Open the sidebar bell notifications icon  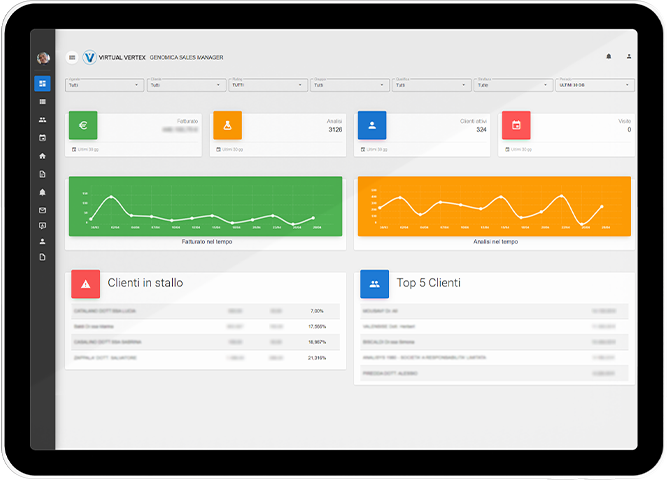click(42, 192)
